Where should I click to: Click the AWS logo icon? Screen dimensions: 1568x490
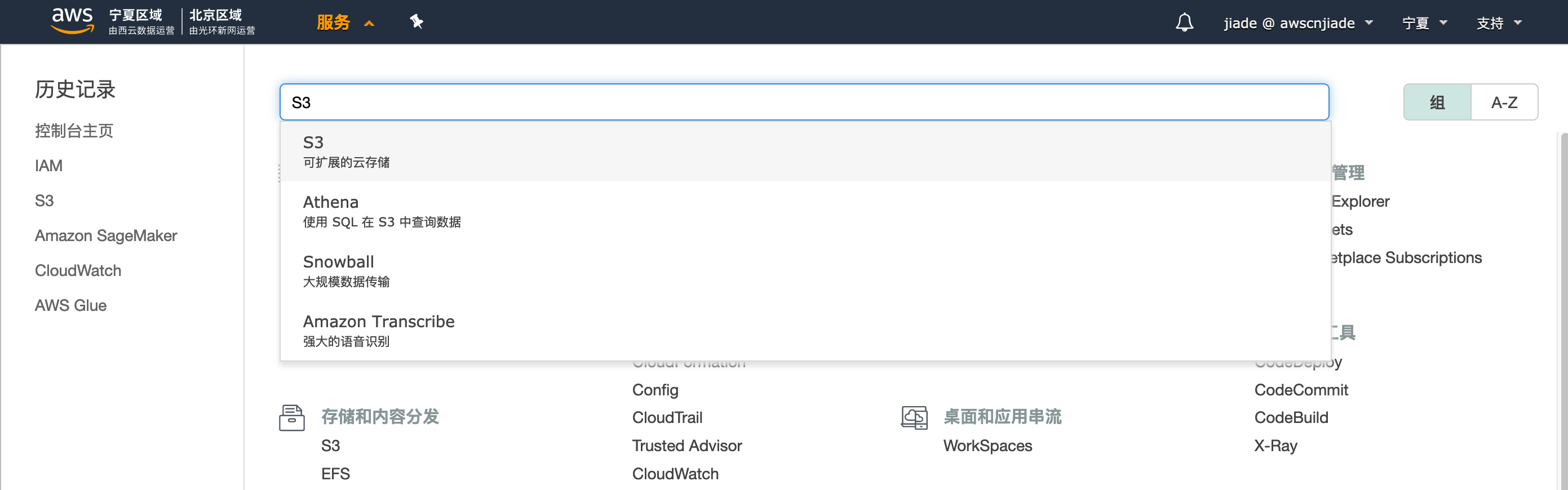pyautogui.click(x=73, y=21)
